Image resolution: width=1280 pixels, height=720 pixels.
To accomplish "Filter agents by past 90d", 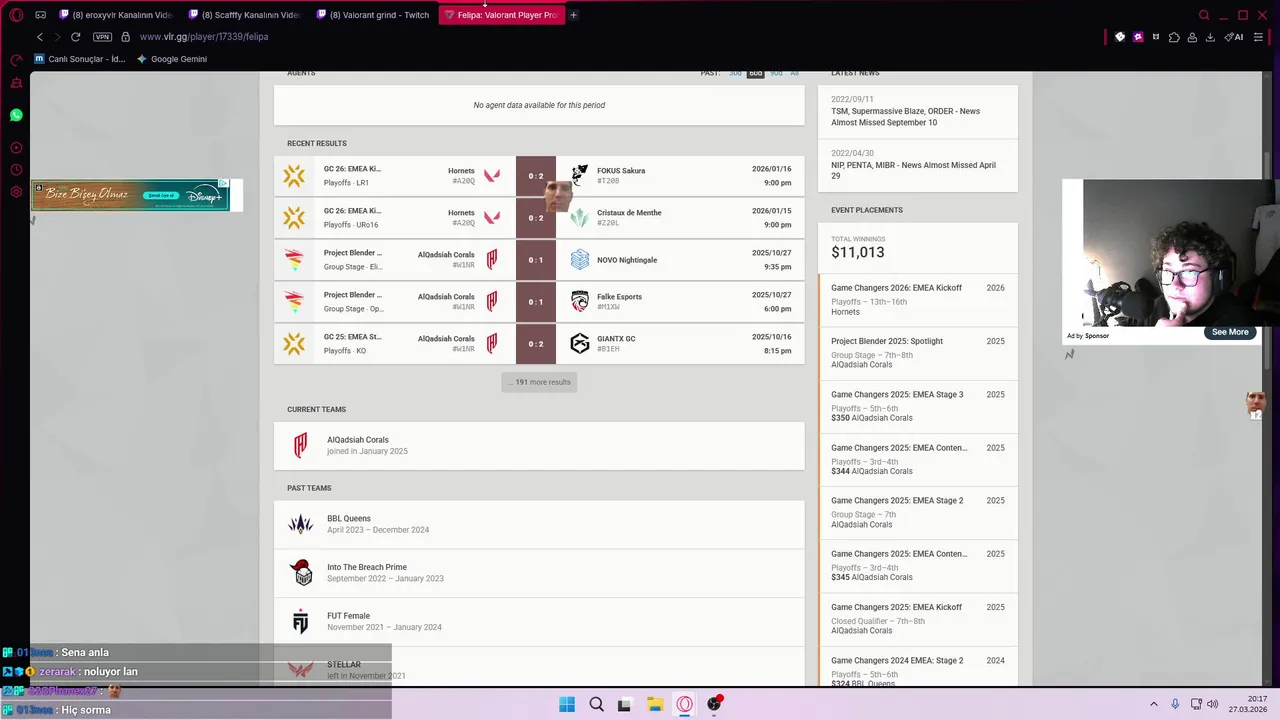I will [776, 73].
